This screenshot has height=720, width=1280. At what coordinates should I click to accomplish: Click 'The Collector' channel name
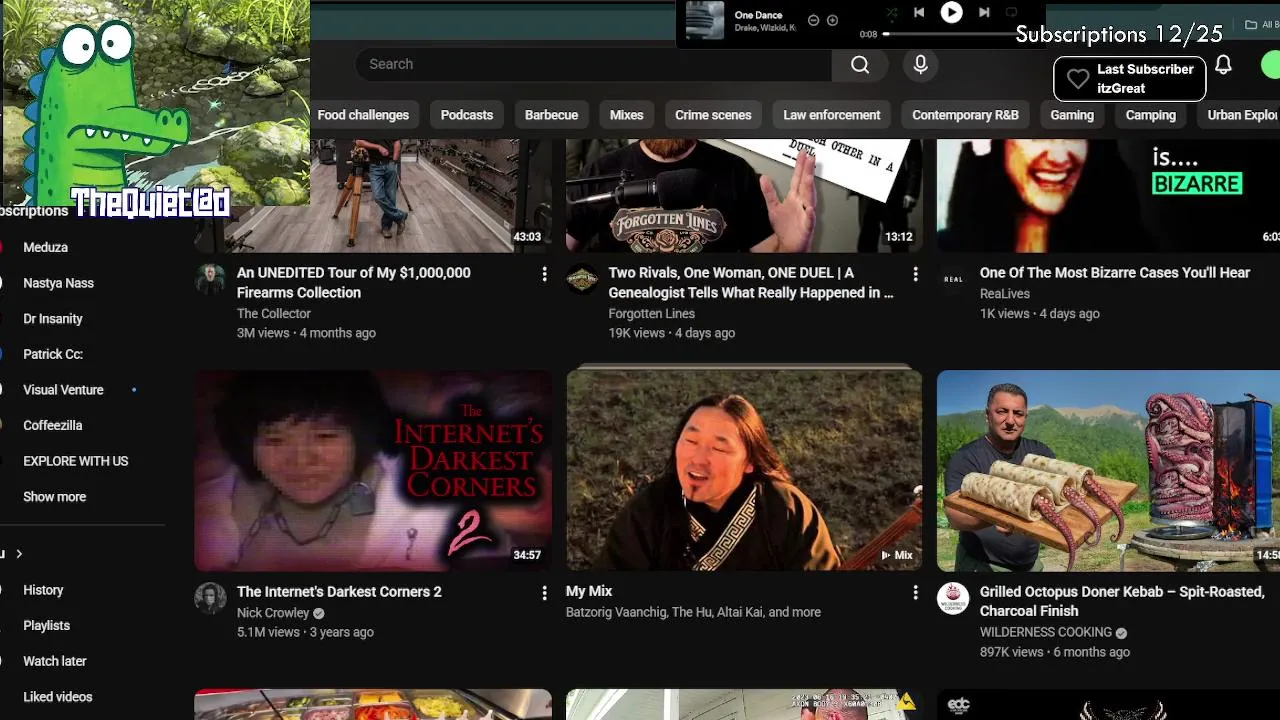274,313
